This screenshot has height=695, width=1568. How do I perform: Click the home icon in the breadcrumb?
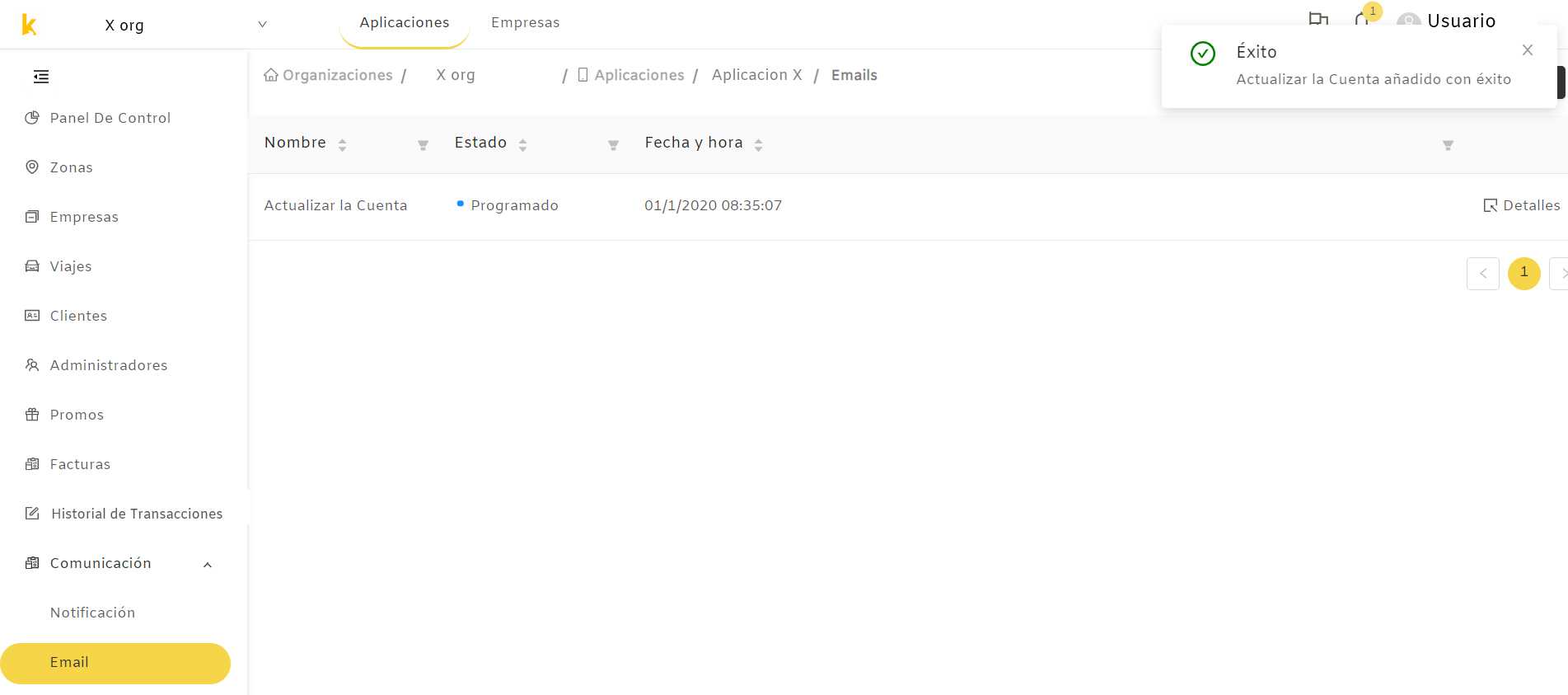271,75
